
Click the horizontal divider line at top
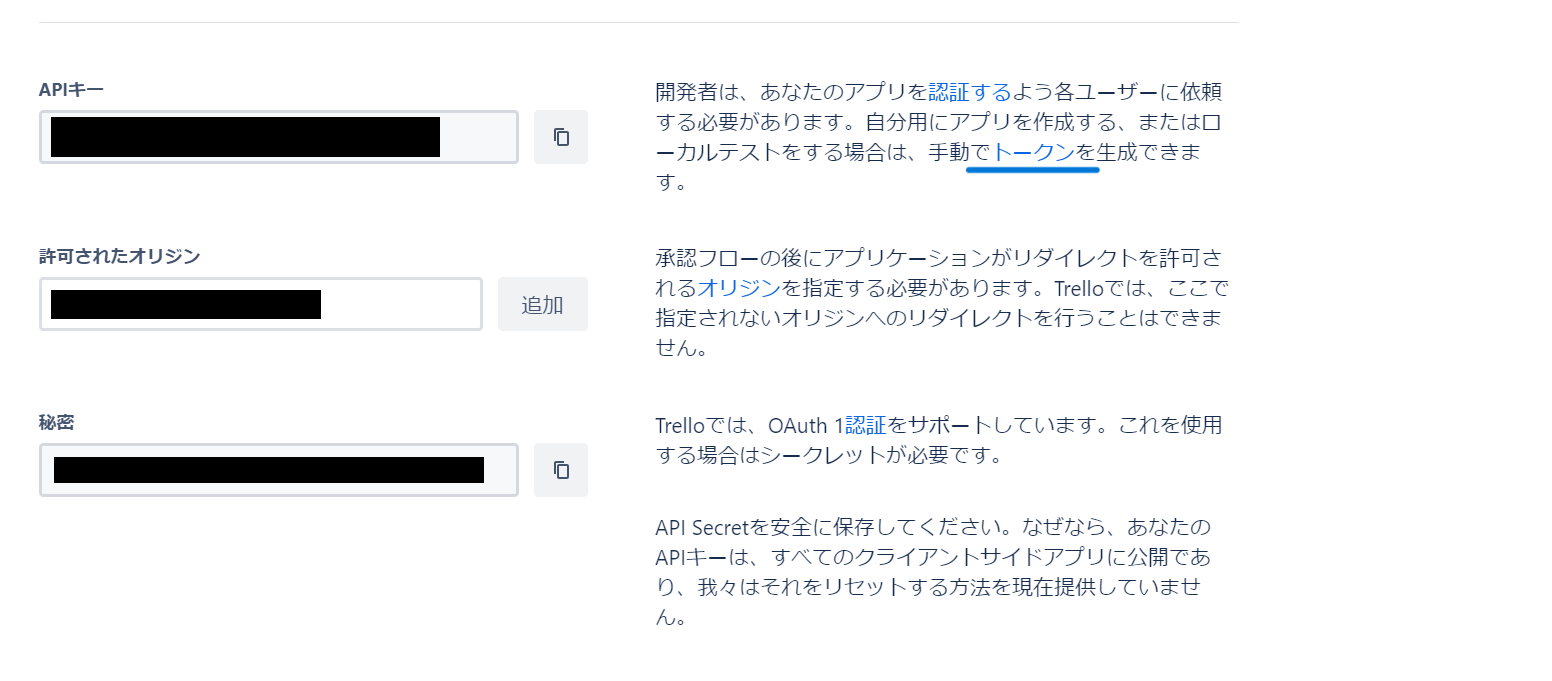click(639, 22)
